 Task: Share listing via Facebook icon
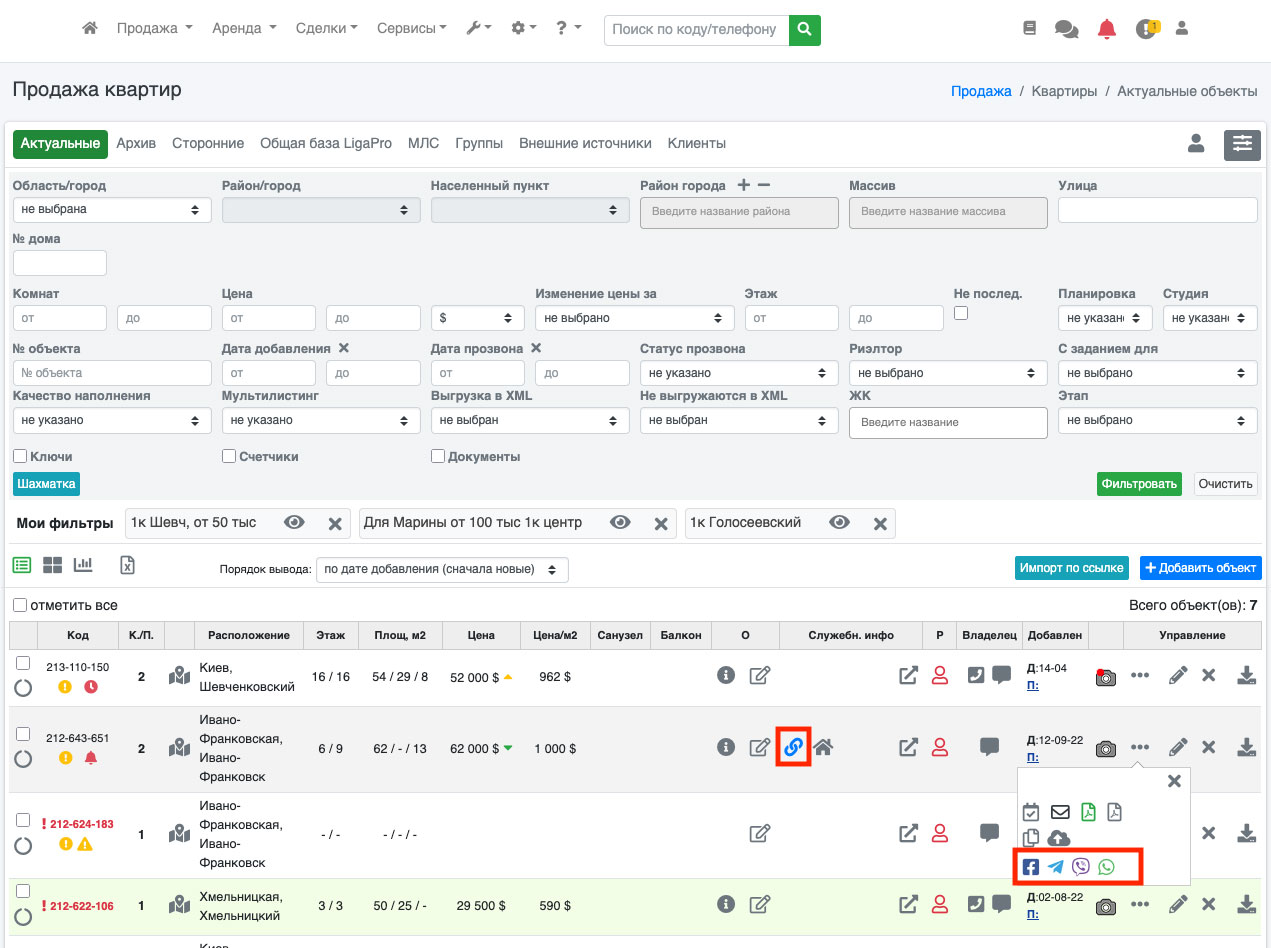(1030, 867)
